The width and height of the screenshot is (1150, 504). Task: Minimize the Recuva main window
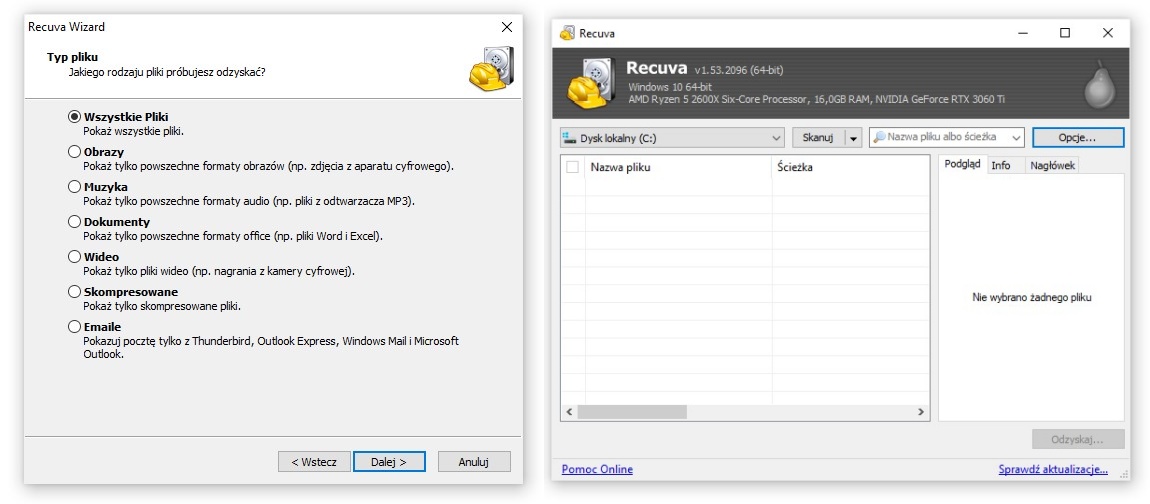click(1022, 33)
